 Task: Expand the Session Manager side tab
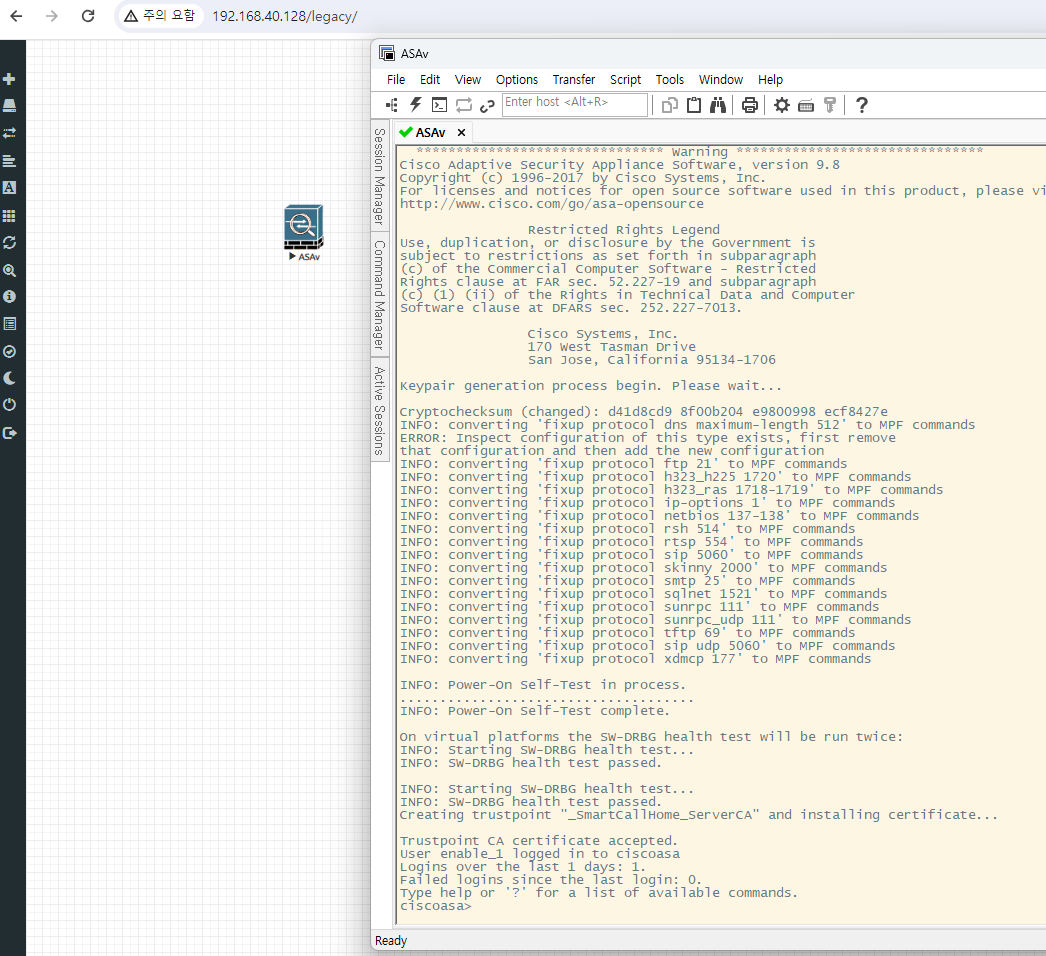coord(380,176)
